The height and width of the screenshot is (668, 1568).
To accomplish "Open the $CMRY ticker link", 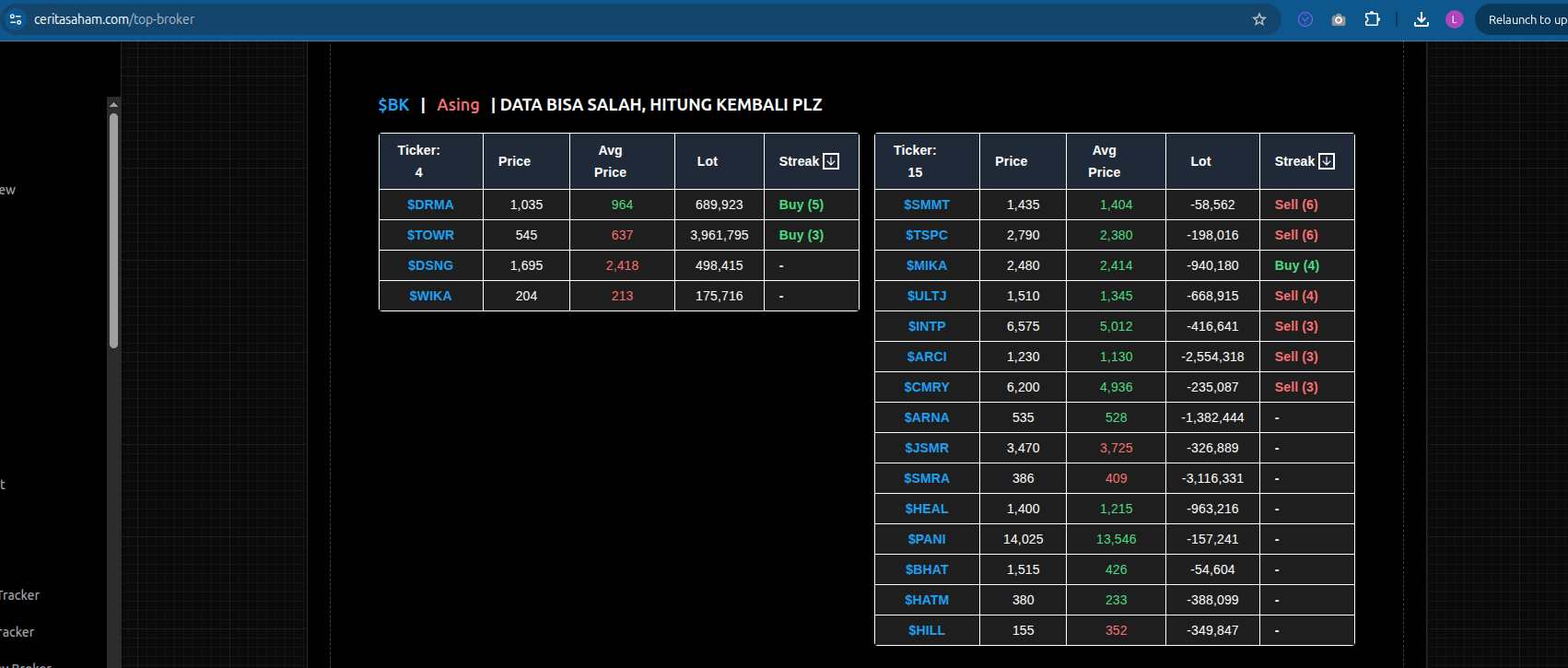I will click(x=927, y=387).
